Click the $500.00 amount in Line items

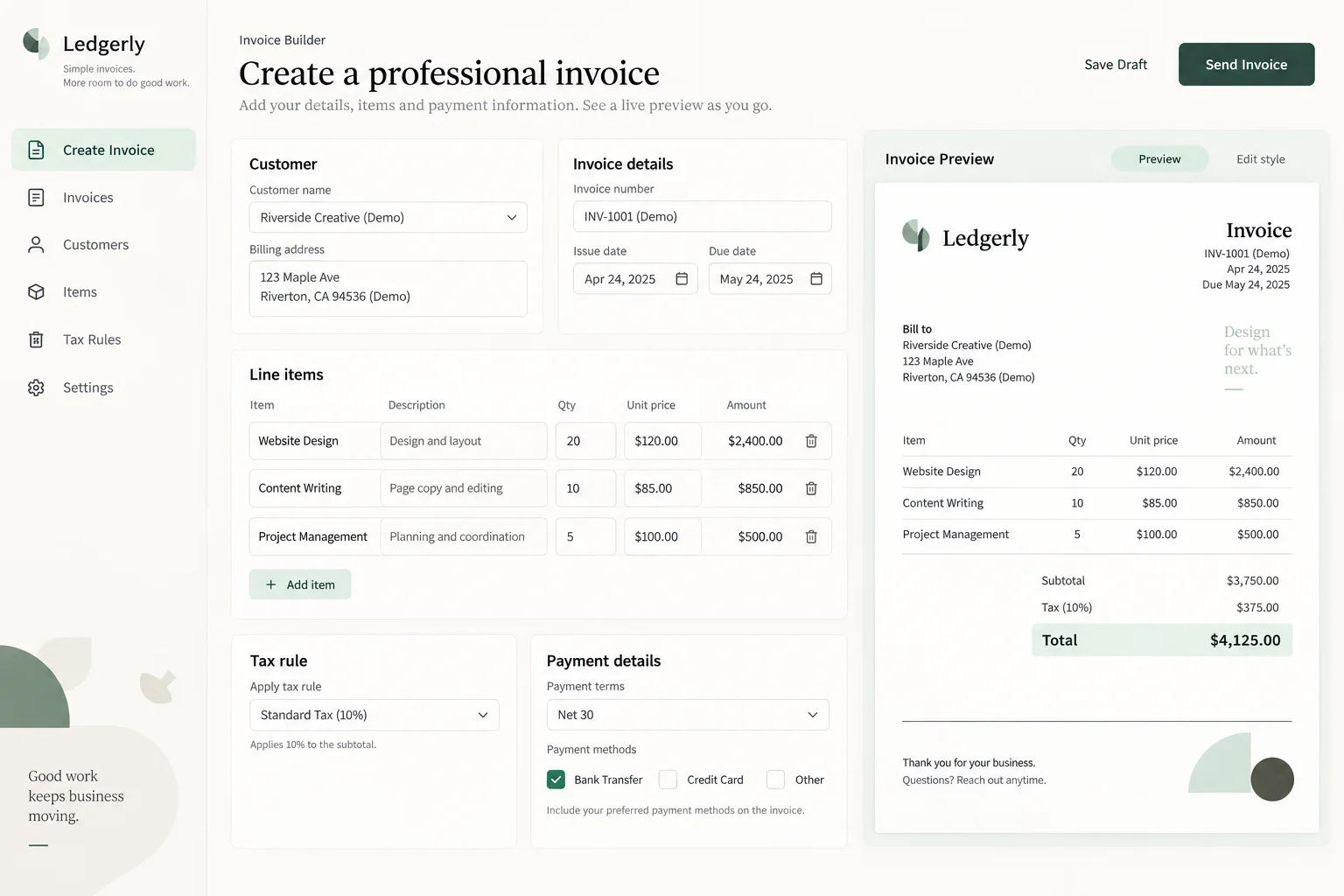click(x=759, y=536)
